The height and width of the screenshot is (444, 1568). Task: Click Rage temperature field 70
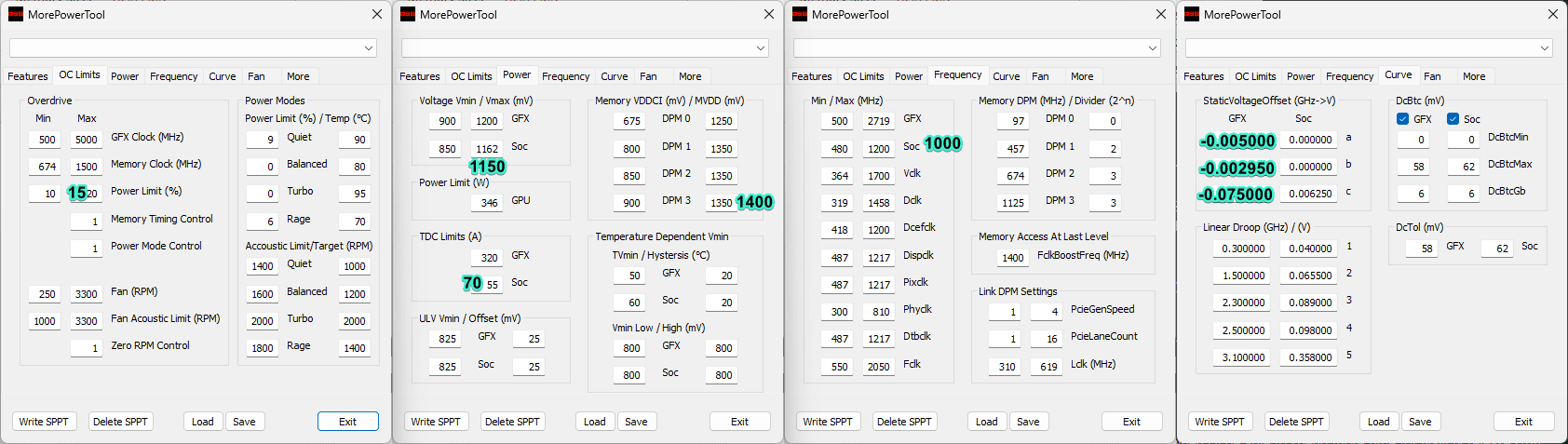(x=355, y=222)
